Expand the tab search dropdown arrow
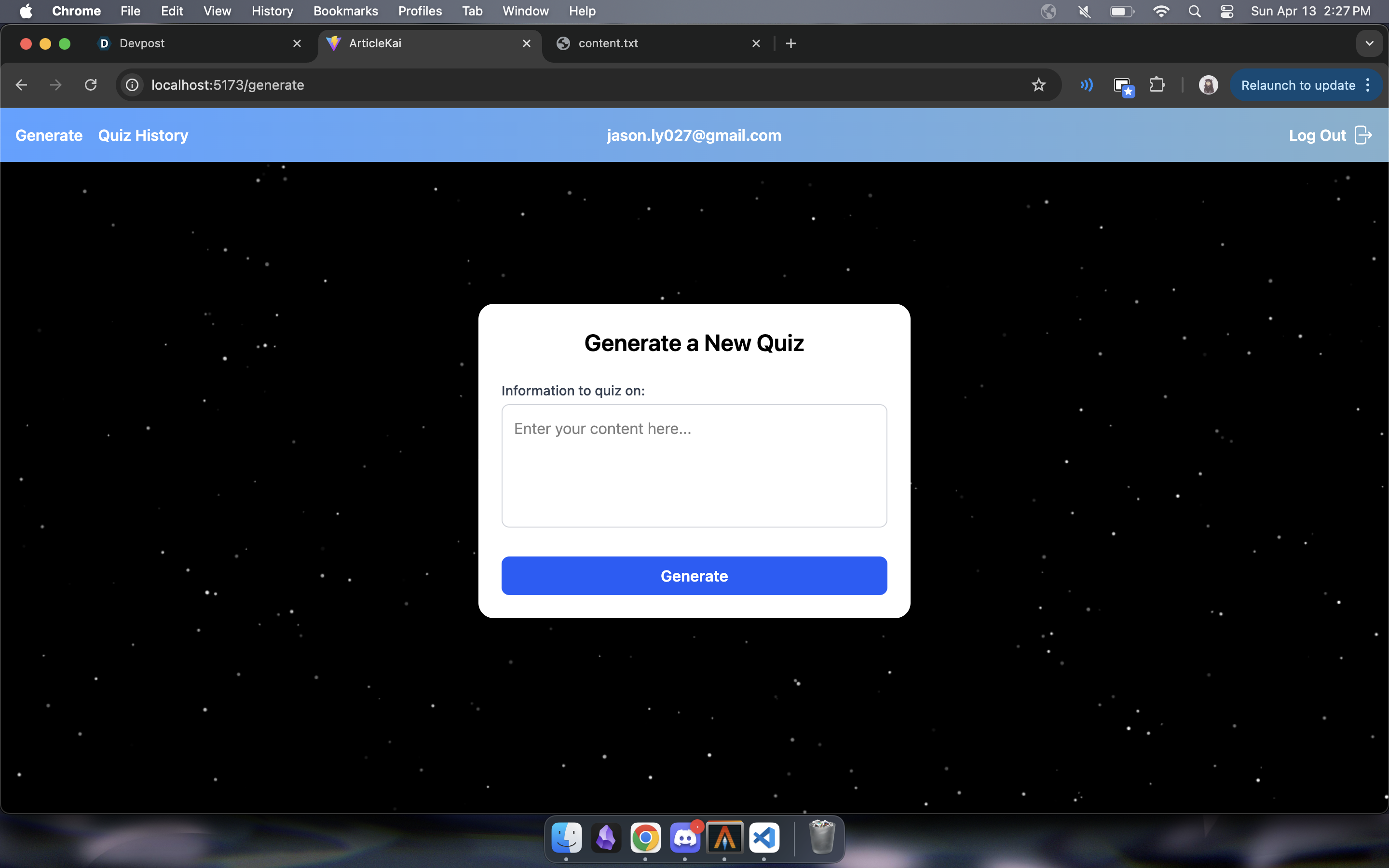Viewport: 1389px width, 868px height. point(1370,43)
